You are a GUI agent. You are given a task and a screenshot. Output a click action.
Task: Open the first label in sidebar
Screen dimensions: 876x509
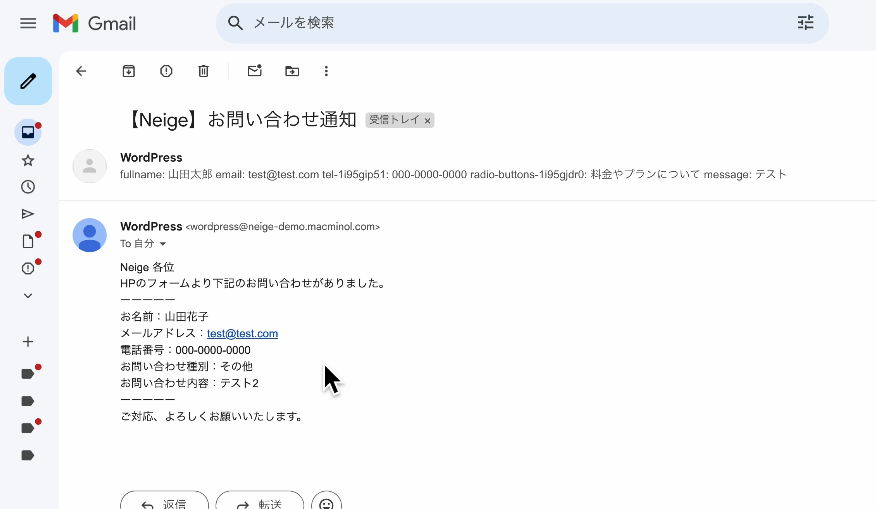[28, 374]
